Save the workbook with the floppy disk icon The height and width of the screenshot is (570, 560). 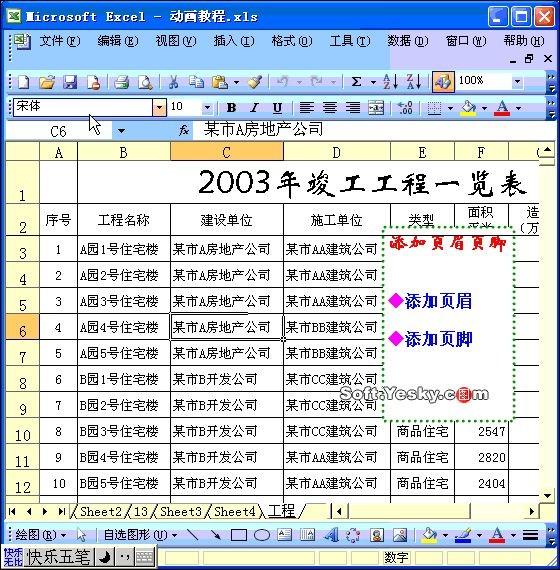click(x=70, y=82)
